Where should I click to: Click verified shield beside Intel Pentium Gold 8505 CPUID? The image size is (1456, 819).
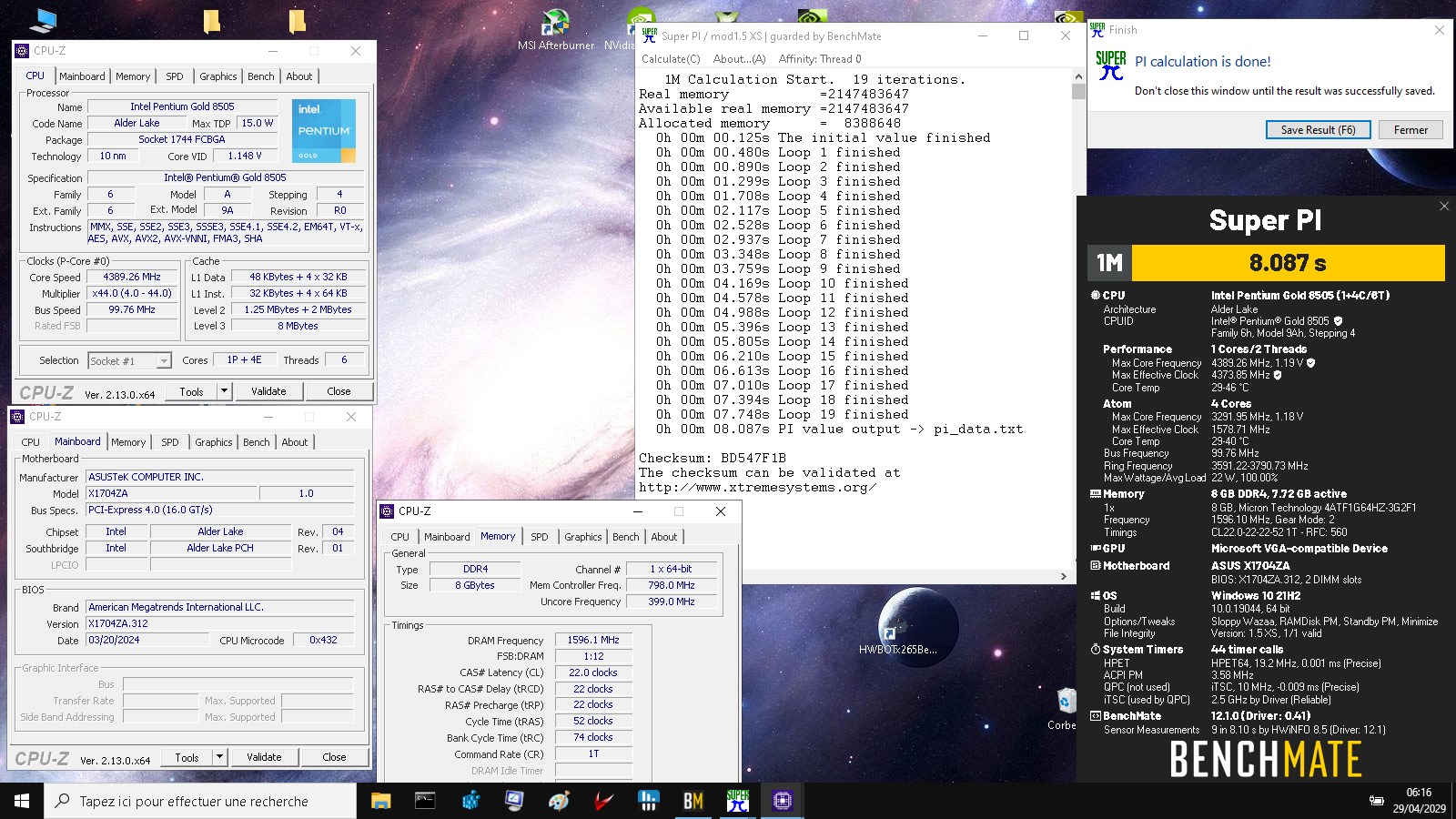[1338, 321]
